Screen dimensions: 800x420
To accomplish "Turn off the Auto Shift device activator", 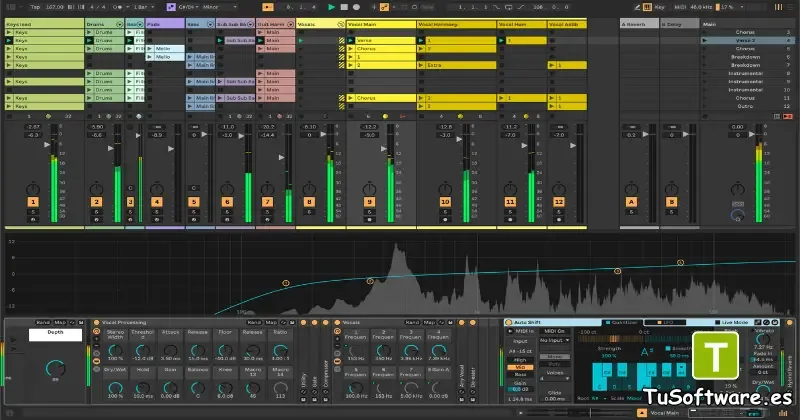I will point(508,323).
